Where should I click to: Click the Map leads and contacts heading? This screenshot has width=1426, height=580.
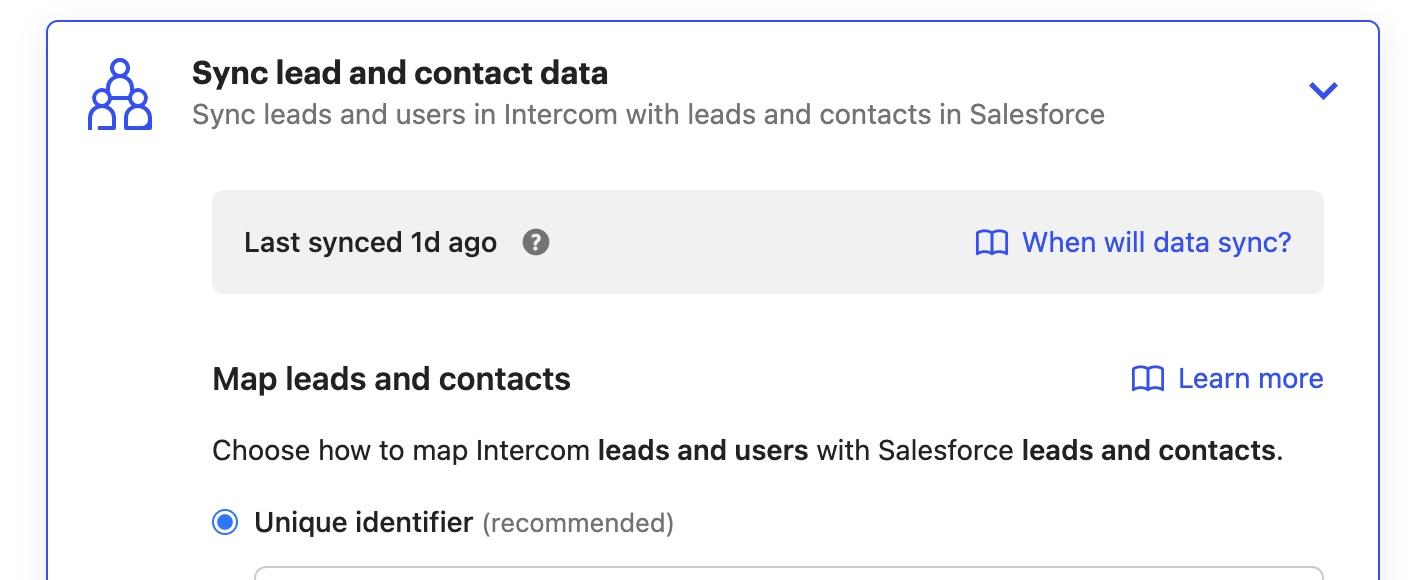coord(391,379)
